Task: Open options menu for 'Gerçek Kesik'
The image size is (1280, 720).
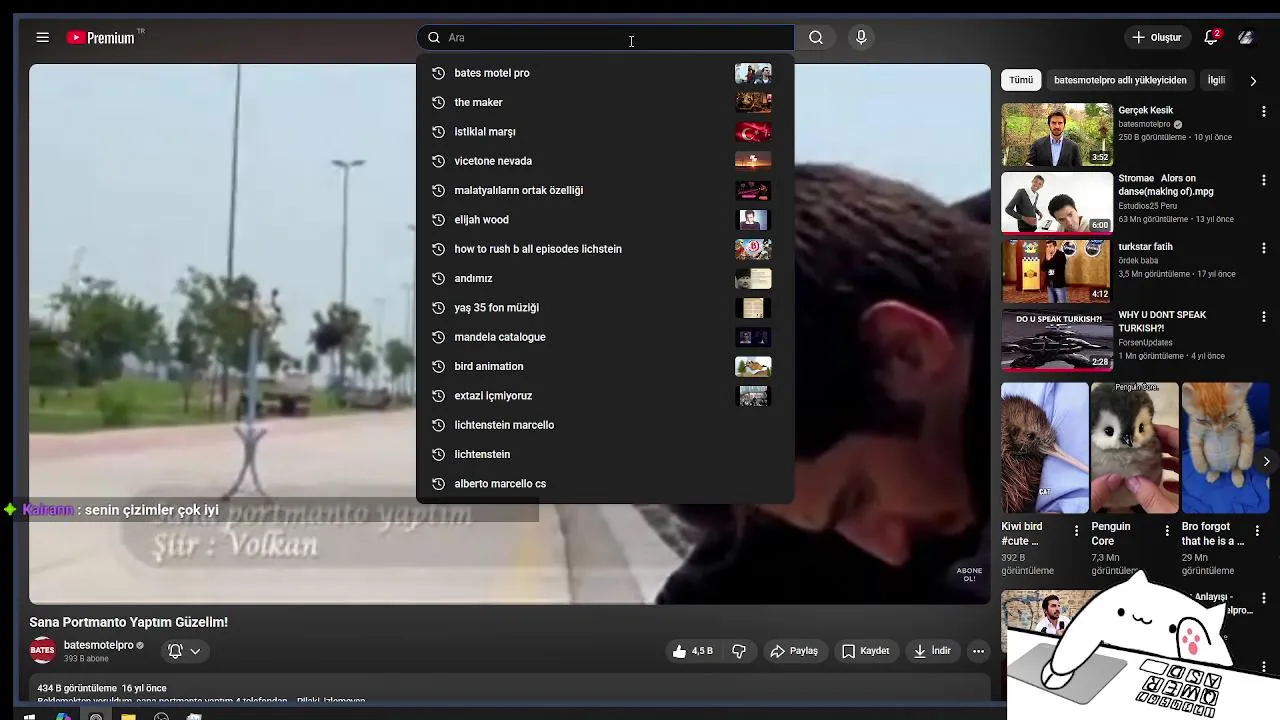Action: click(x=1264, y=112)
